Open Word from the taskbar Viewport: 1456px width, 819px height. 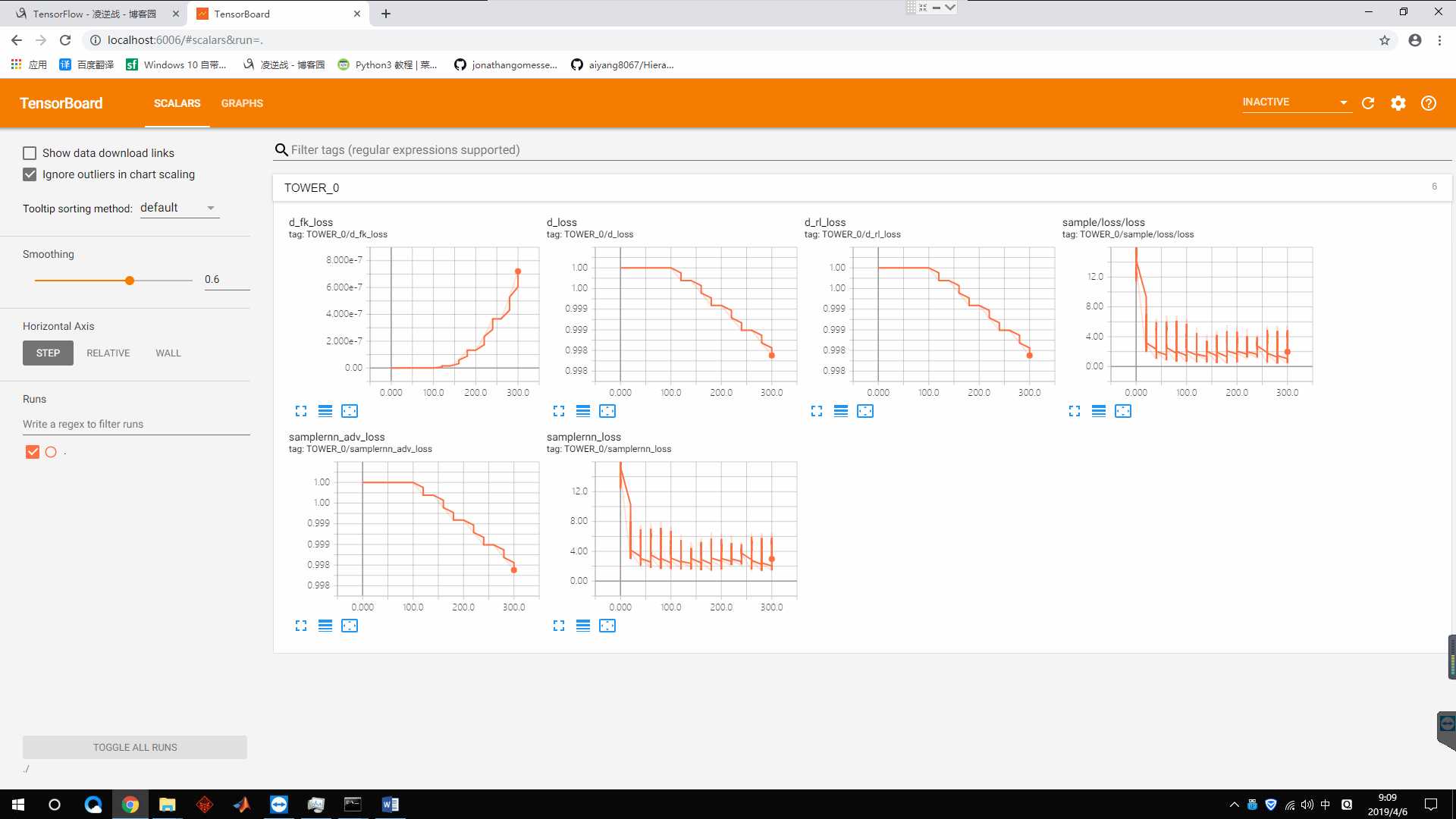[390, 805]
